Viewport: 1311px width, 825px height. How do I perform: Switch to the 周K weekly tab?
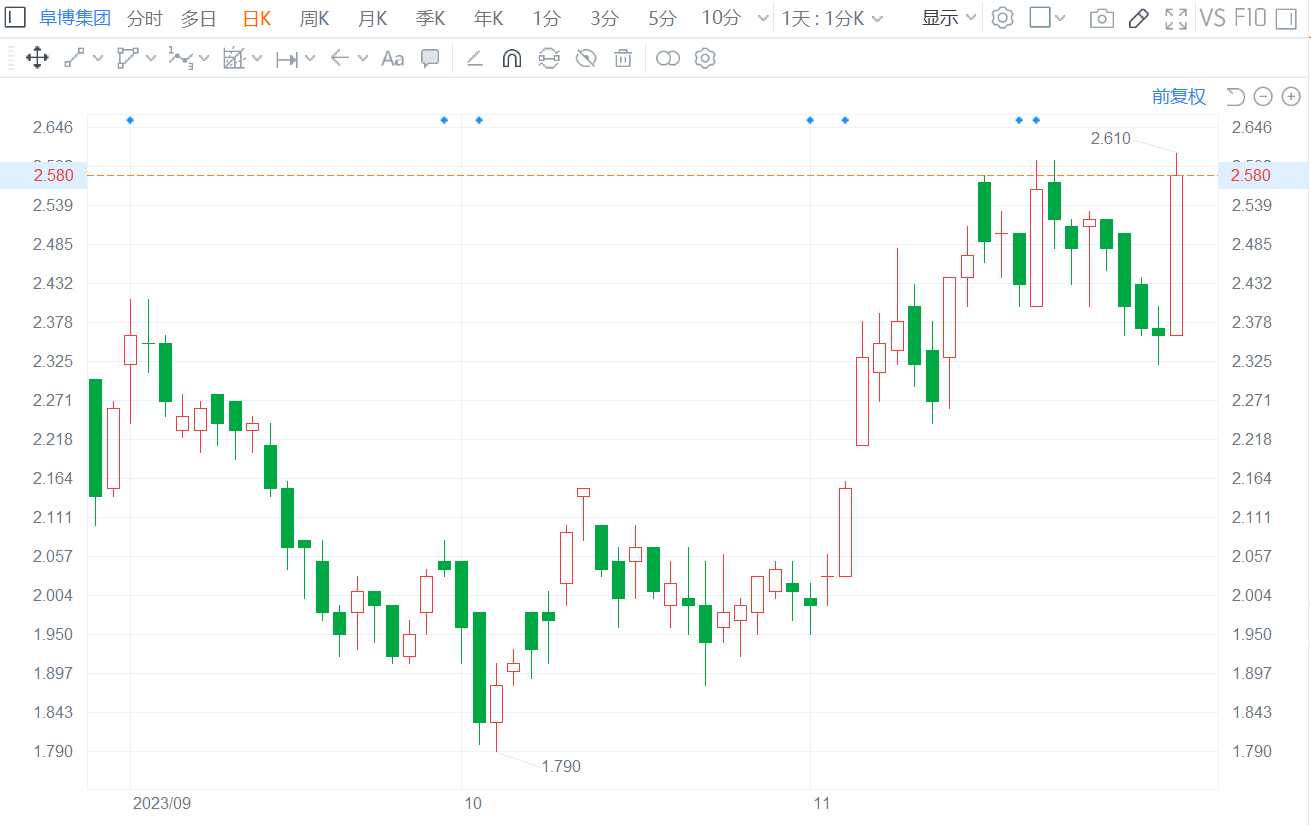click(x=314, y=18)
